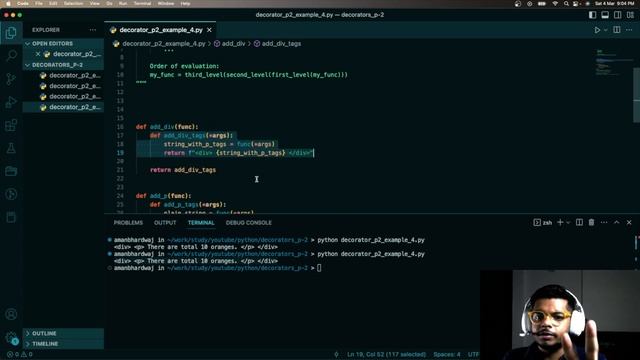640x360 pixels.
Task: Open the Help menu in menu bar
Action: point(185,3)
